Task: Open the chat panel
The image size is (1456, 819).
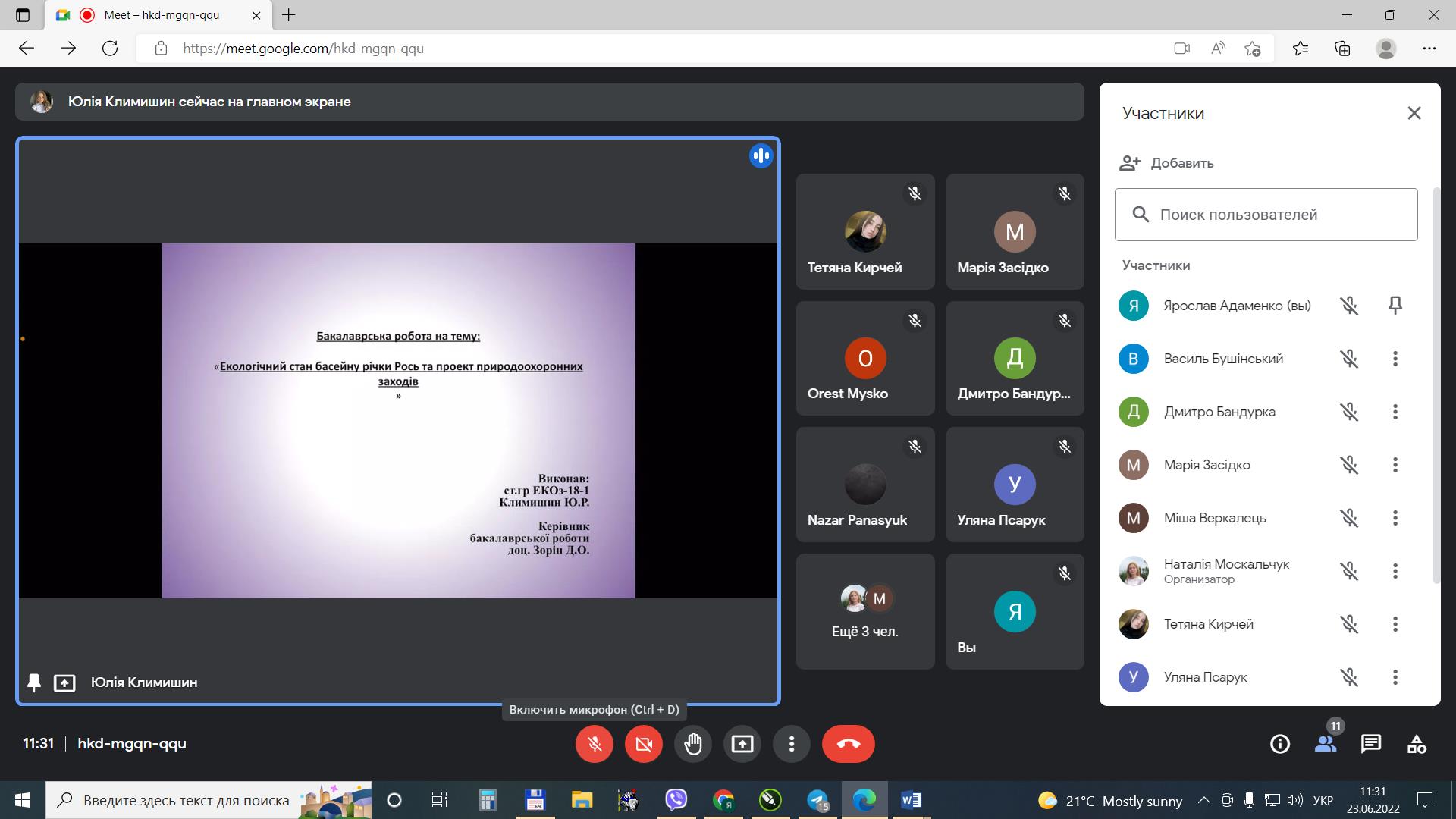Action: click(1370, 744)
